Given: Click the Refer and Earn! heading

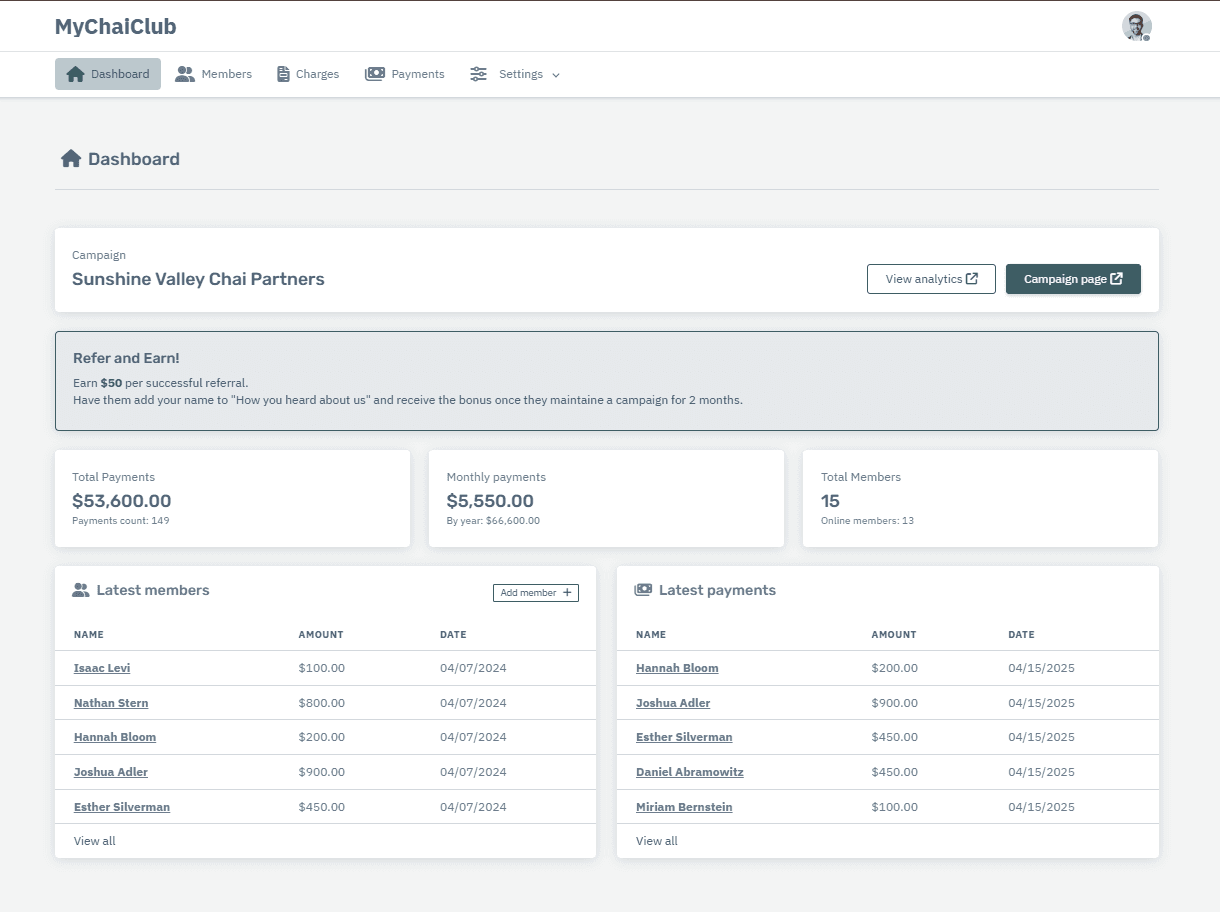Looking at the screenshot, I should [126, 358].
